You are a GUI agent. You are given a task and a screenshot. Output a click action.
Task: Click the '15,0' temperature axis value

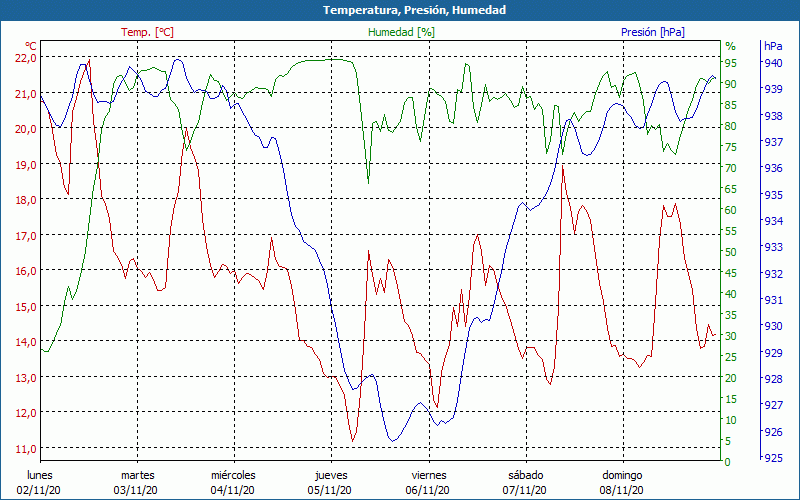[26, 307]
